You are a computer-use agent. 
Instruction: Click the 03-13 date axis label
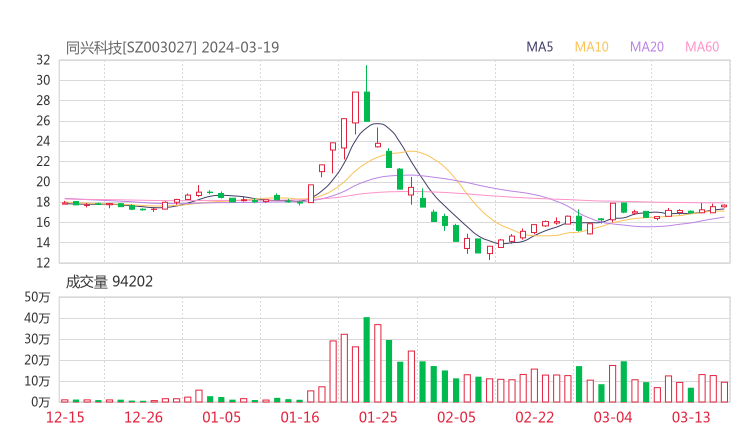pos(691,417)
